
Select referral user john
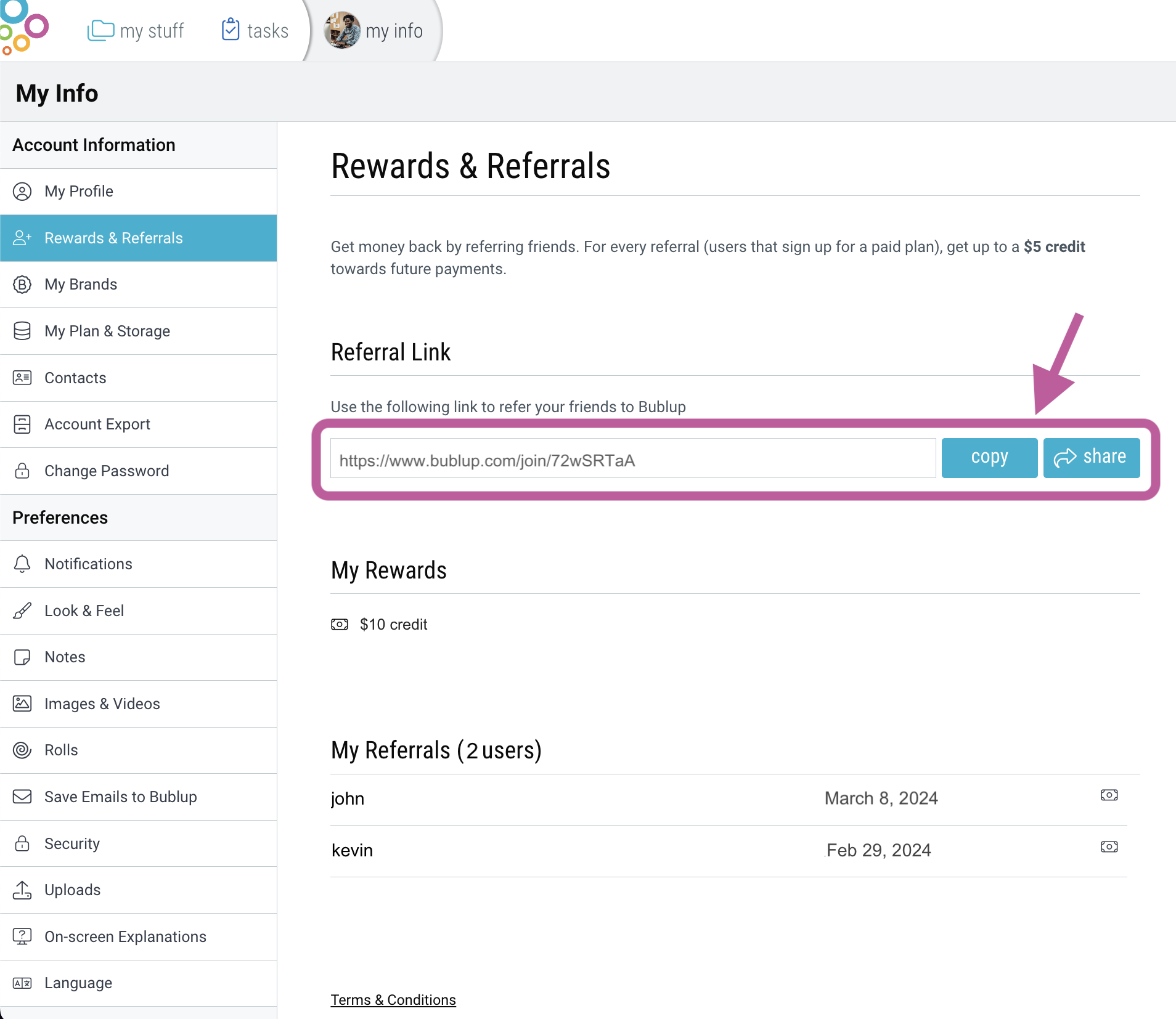pos(348,798)
